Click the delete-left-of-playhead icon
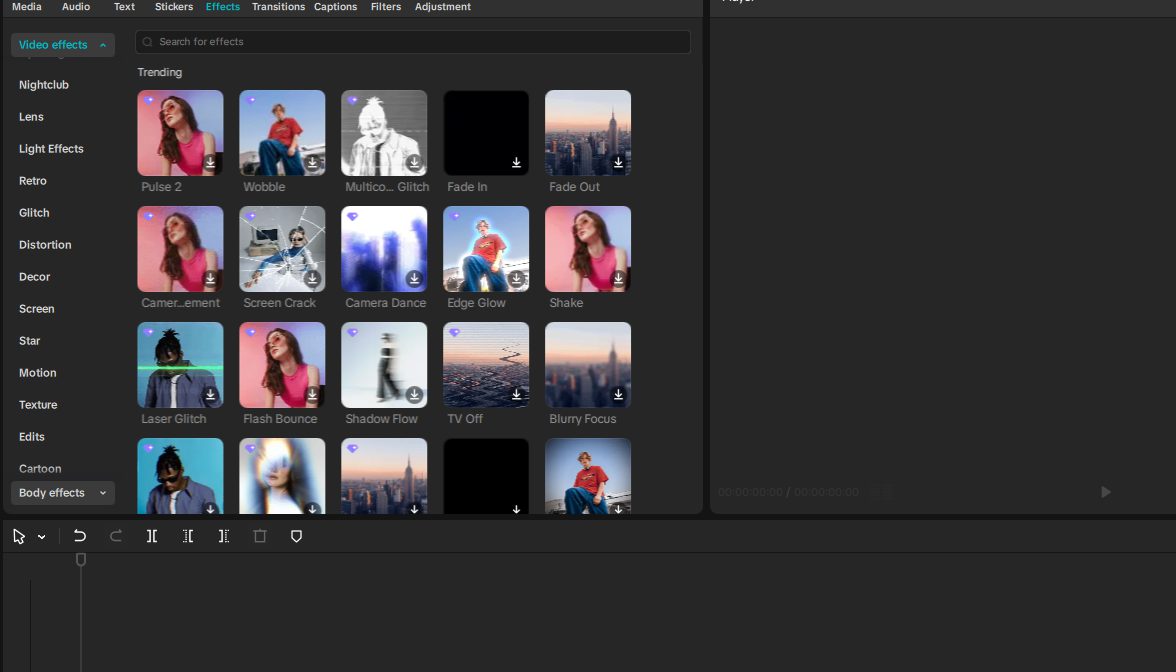The width and height of the screenshot is (1176, 672). point(188,535)
